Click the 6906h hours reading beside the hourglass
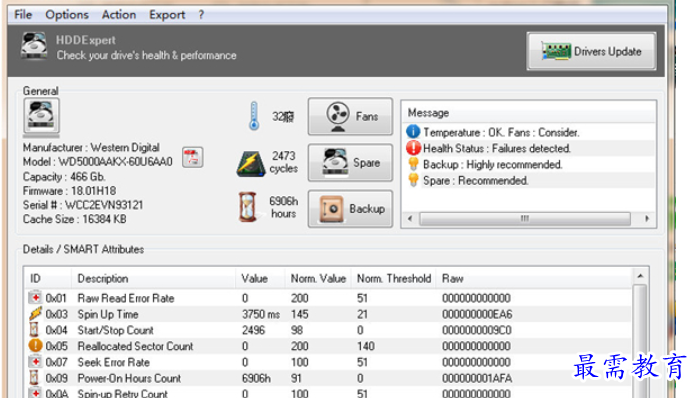Screen dimensions: 695x398 point(284,207)
